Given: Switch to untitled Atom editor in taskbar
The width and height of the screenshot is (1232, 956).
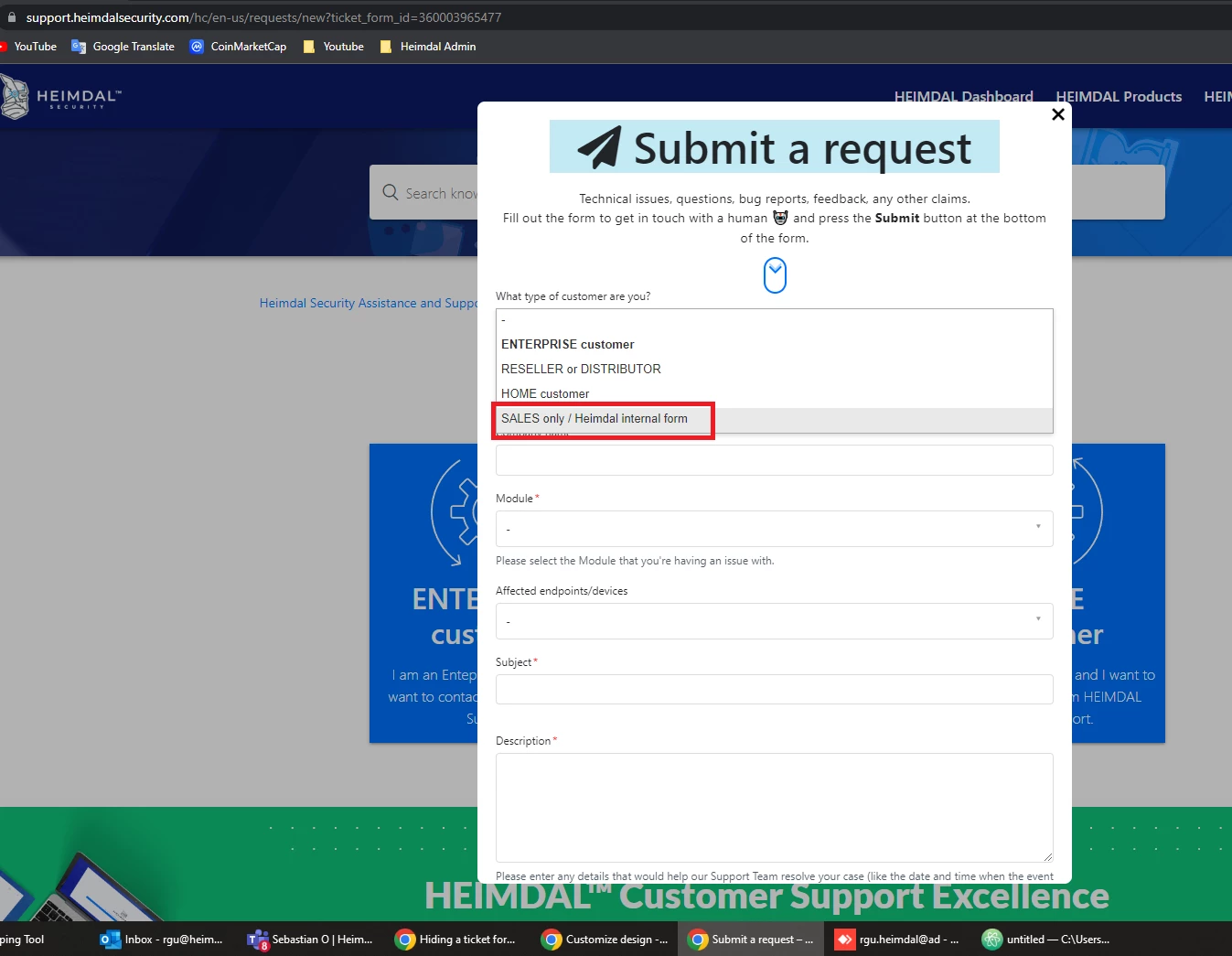Looking at the screenshot, I should pyautogui.click(x=1045, y=940).
